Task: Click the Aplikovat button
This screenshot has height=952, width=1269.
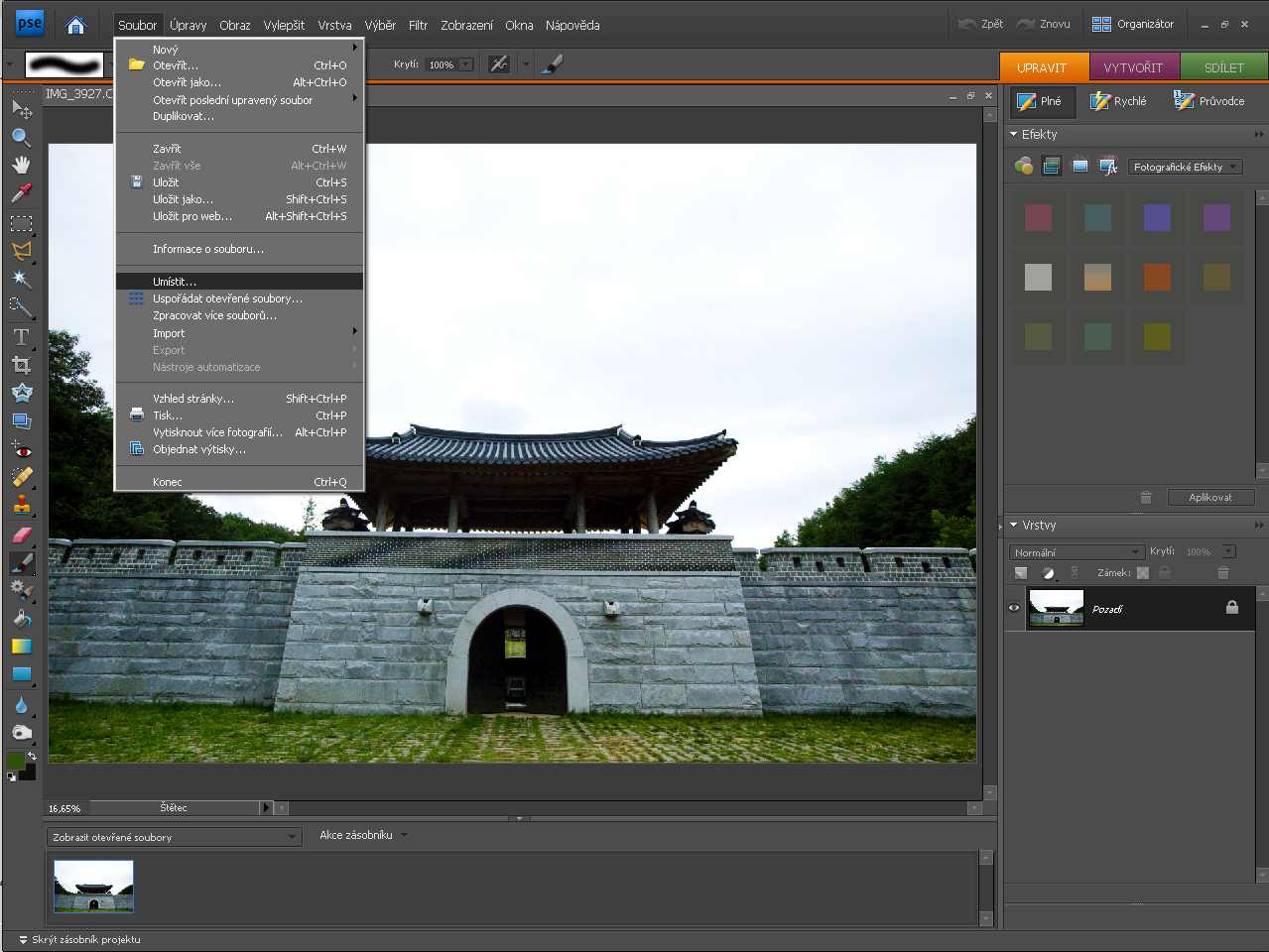Action: pos(1209,497)
